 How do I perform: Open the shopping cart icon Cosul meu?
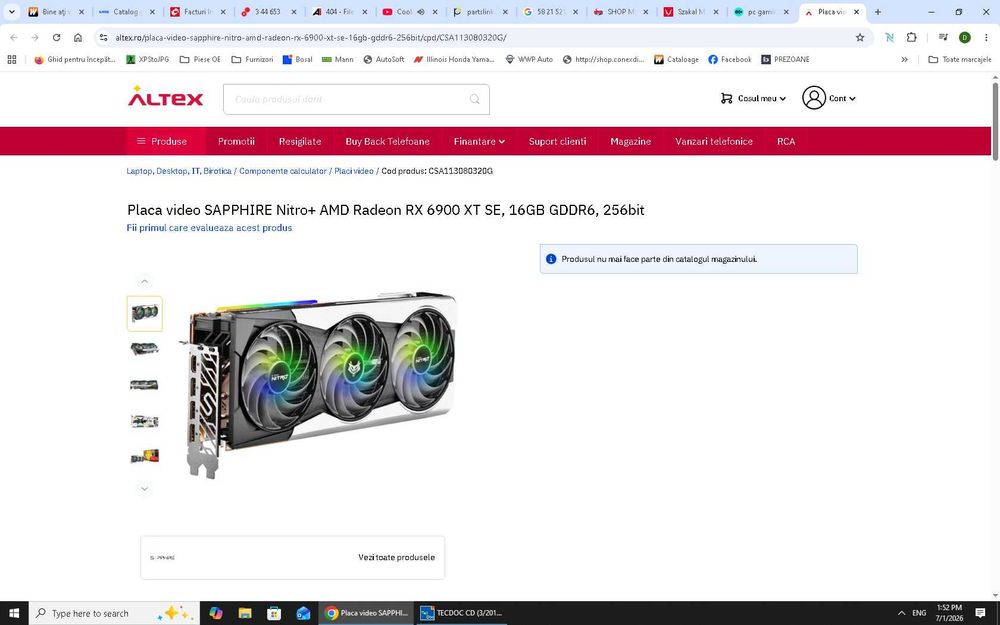[726, 98]
